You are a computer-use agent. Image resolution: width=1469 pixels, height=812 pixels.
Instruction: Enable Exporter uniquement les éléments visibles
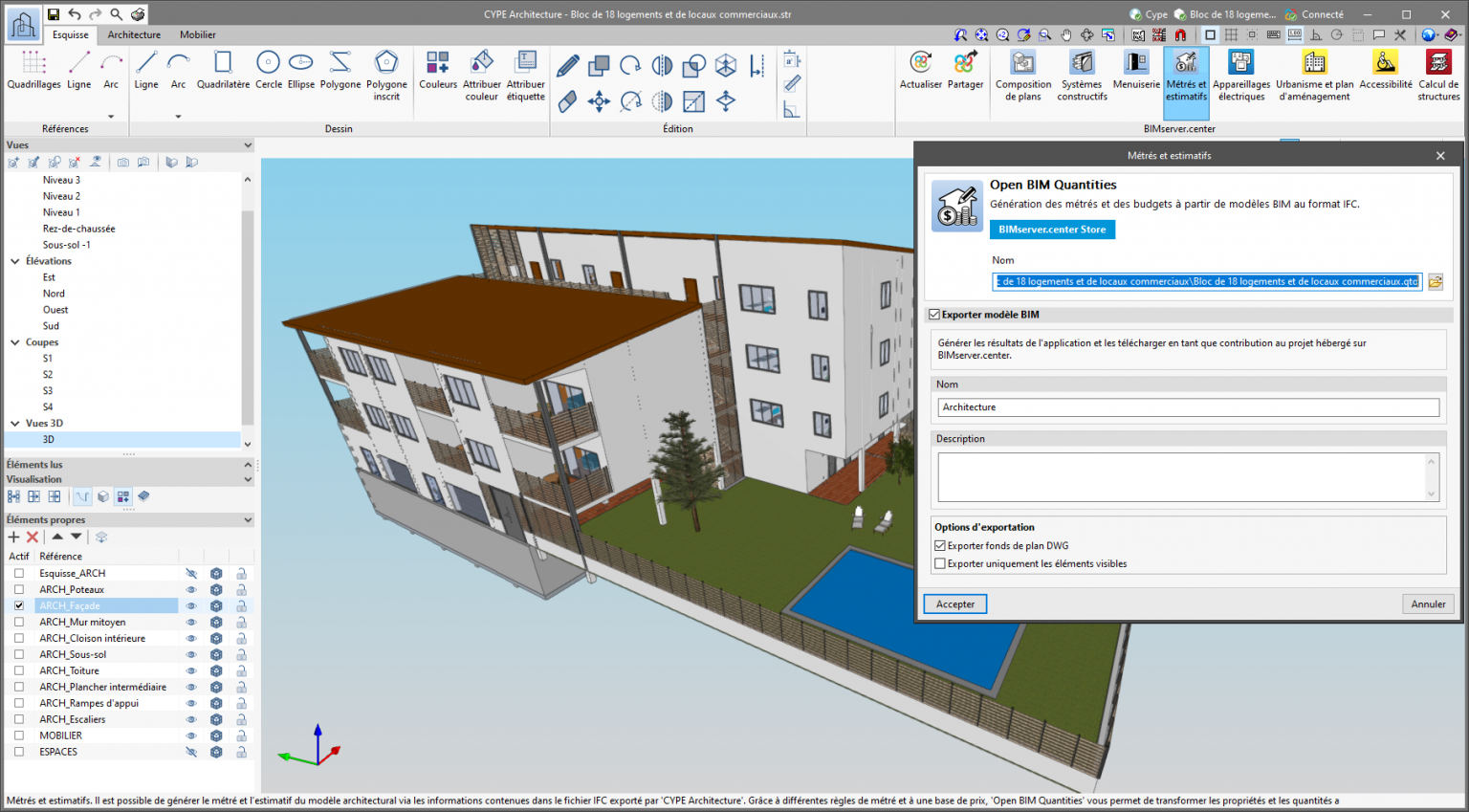(x=940, y=564)
